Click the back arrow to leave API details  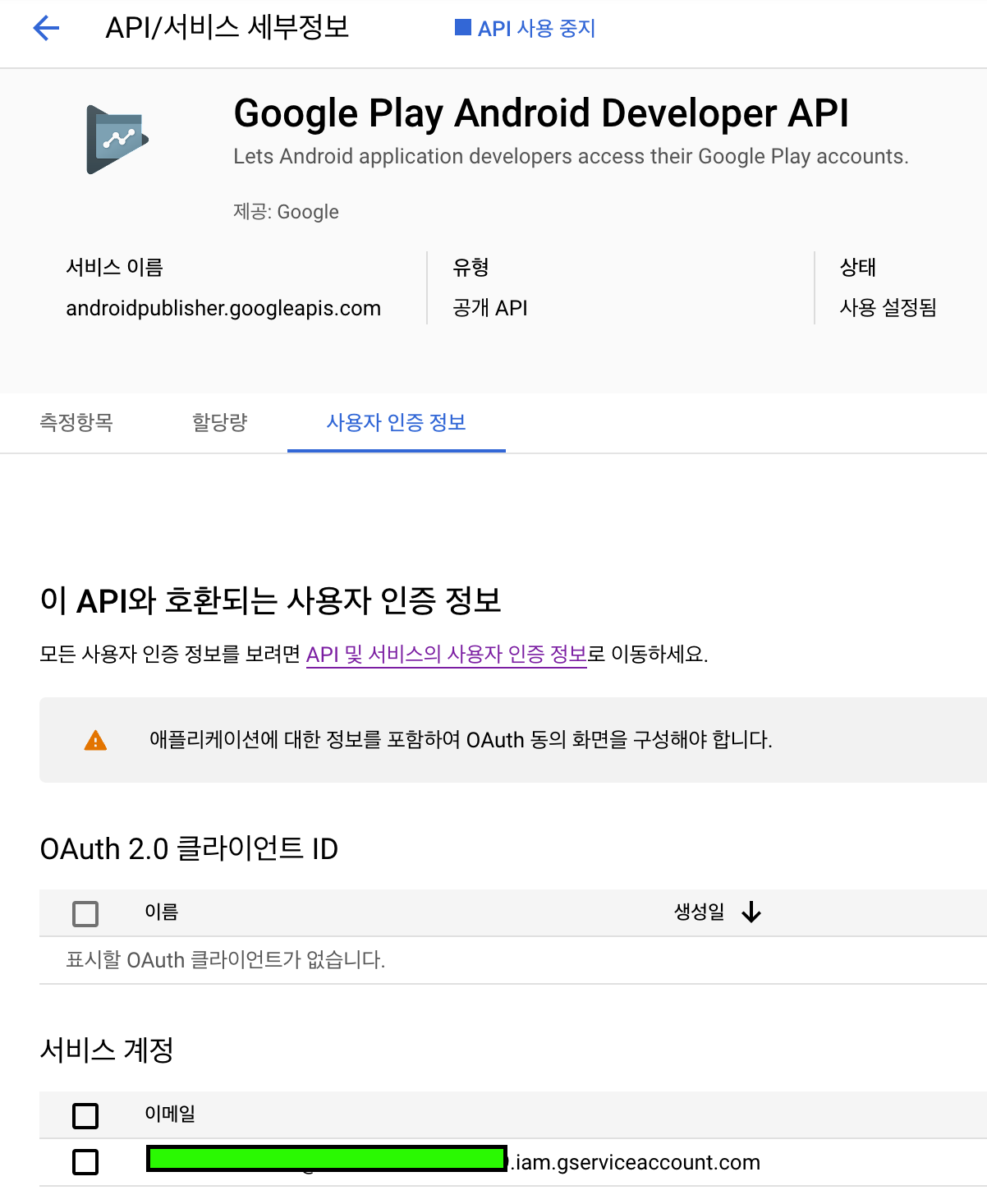tap(46, 29)
